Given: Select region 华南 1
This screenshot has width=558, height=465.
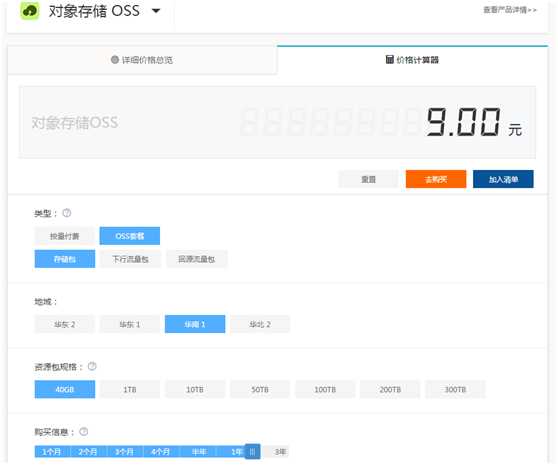Looking at the screenshot, I should pyautogui.click(x=195, y=324).
